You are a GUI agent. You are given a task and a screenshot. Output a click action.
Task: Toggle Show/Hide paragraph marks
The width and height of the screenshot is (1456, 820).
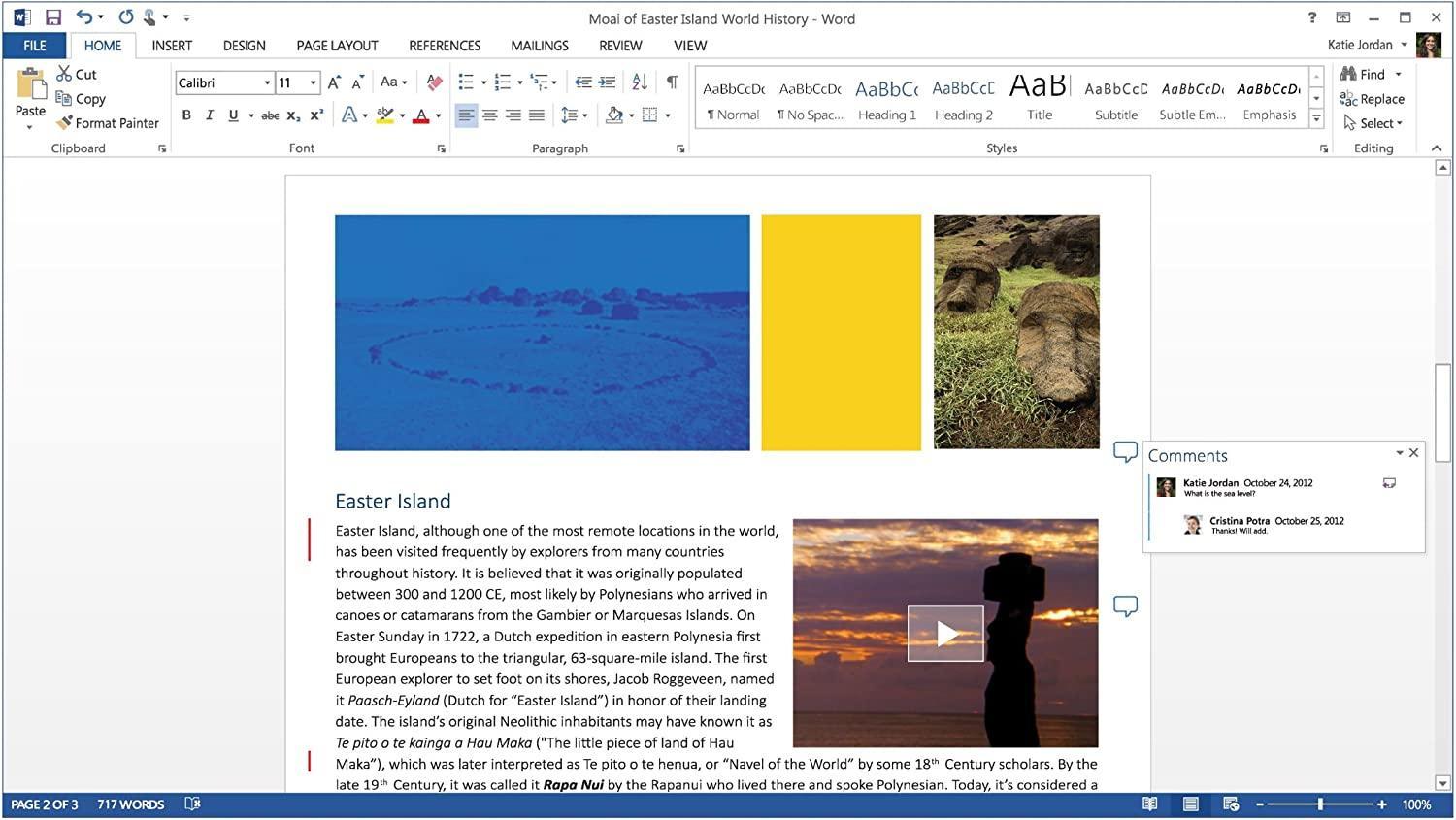click(x=672, y=82)
